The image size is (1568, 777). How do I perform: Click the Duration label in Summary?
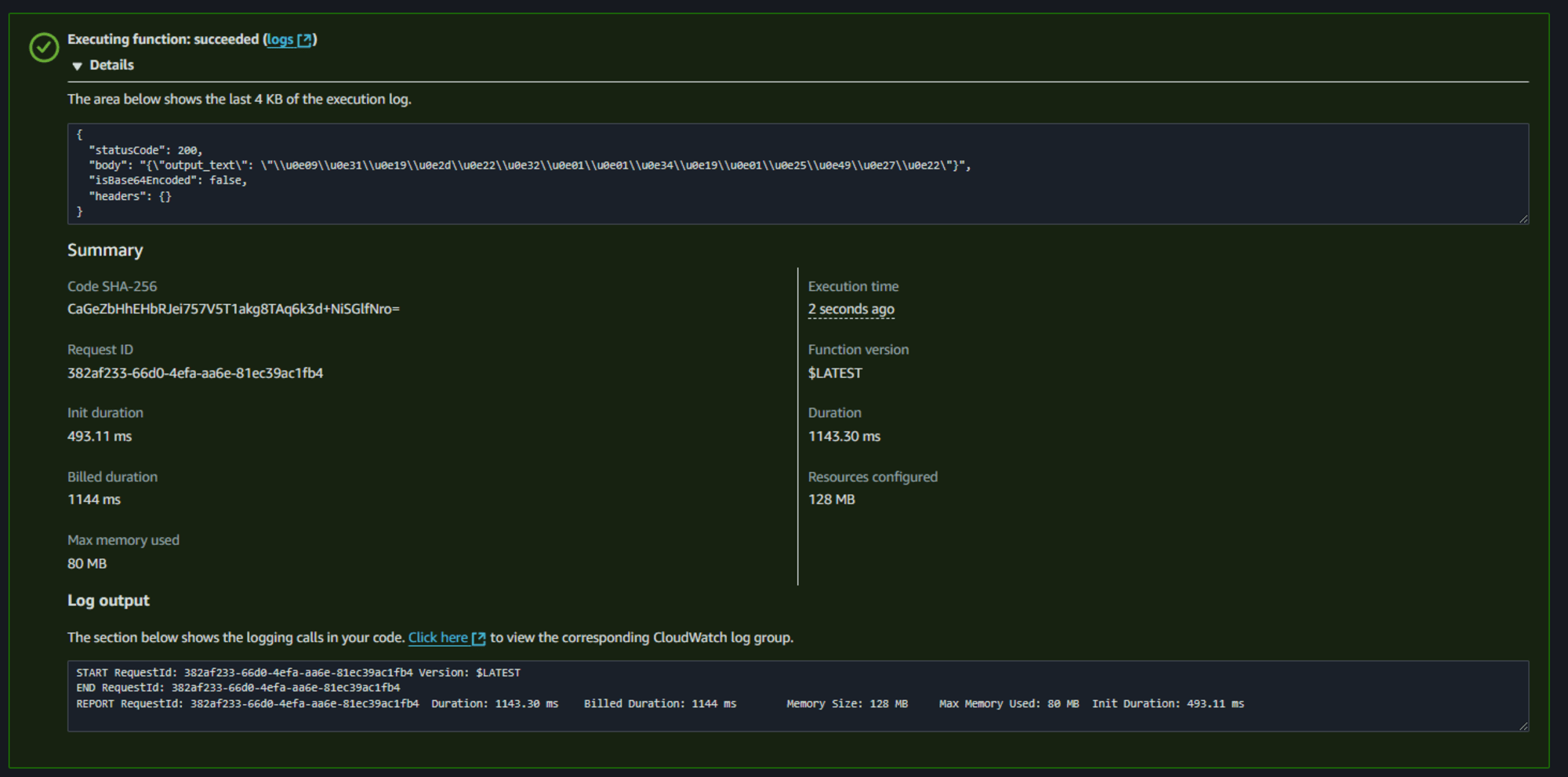point(835,412)
